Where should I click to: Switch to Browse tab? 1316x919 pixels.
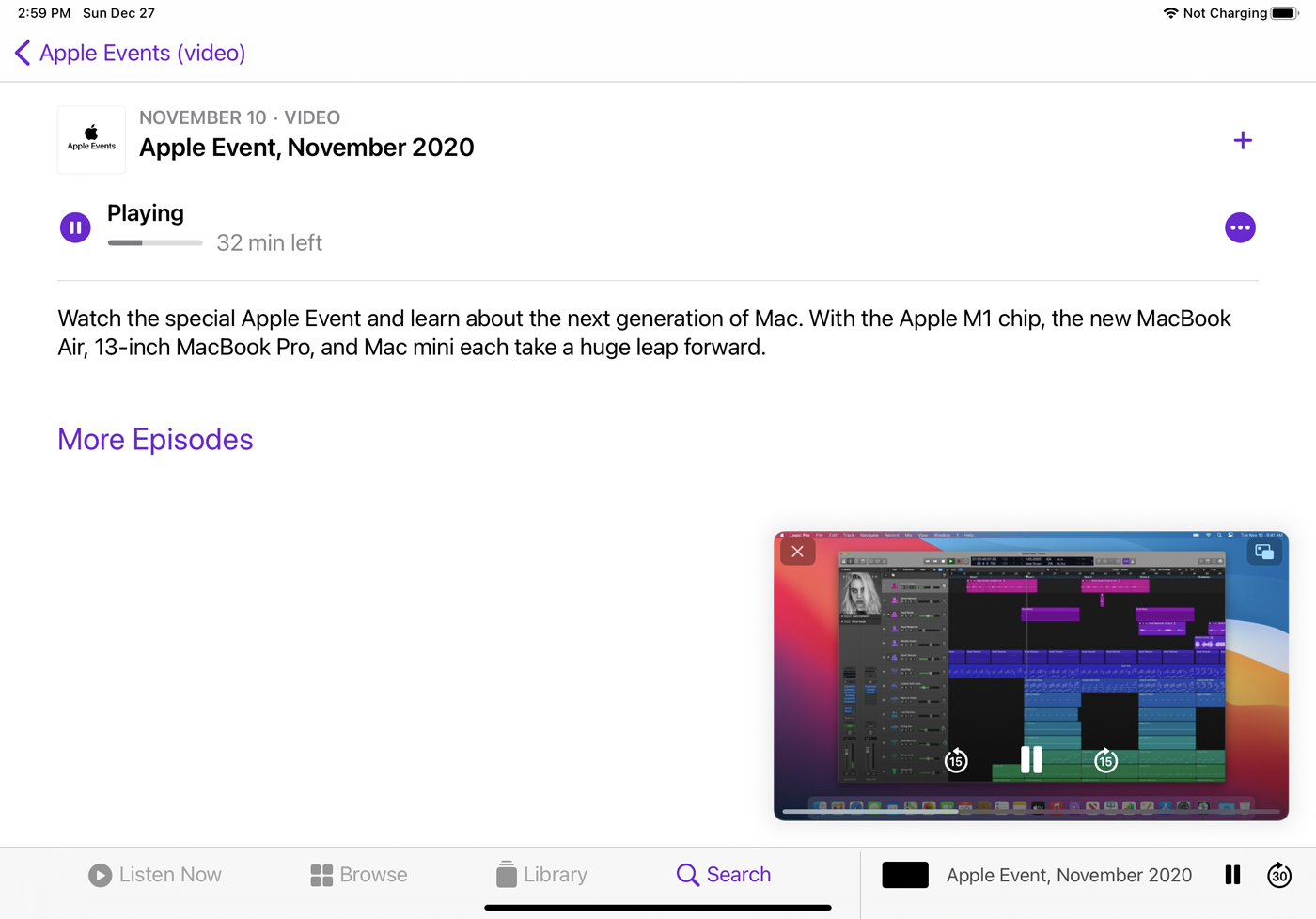[x=359, y=875]
